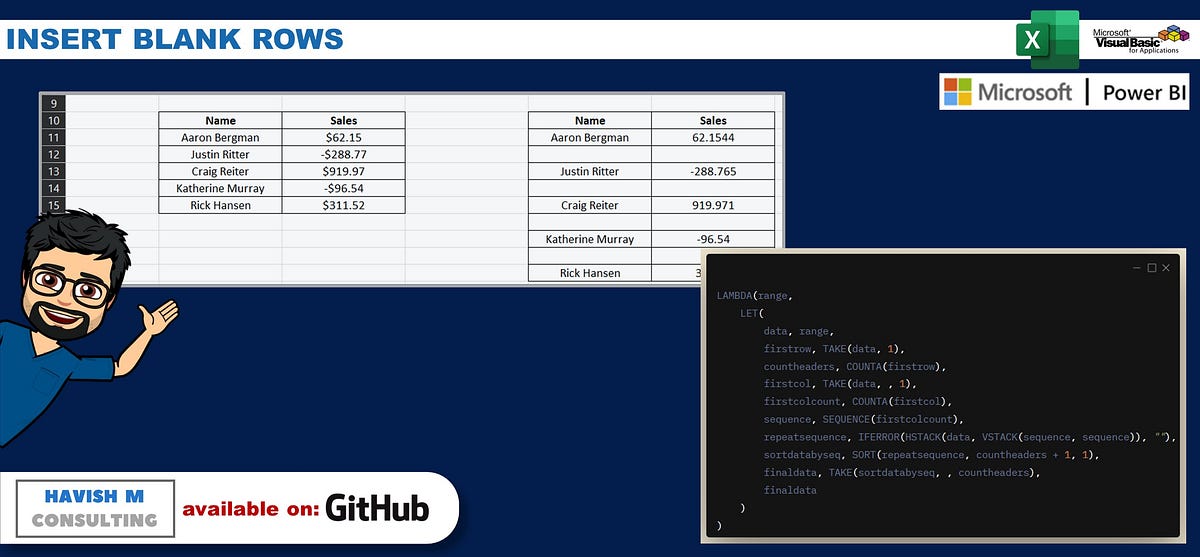Viewport: 1200px width, 557px height.
Task: Click the 'sequence, SEQUENCE(firstcolcount),' line
Action: [x=864, y=419]
